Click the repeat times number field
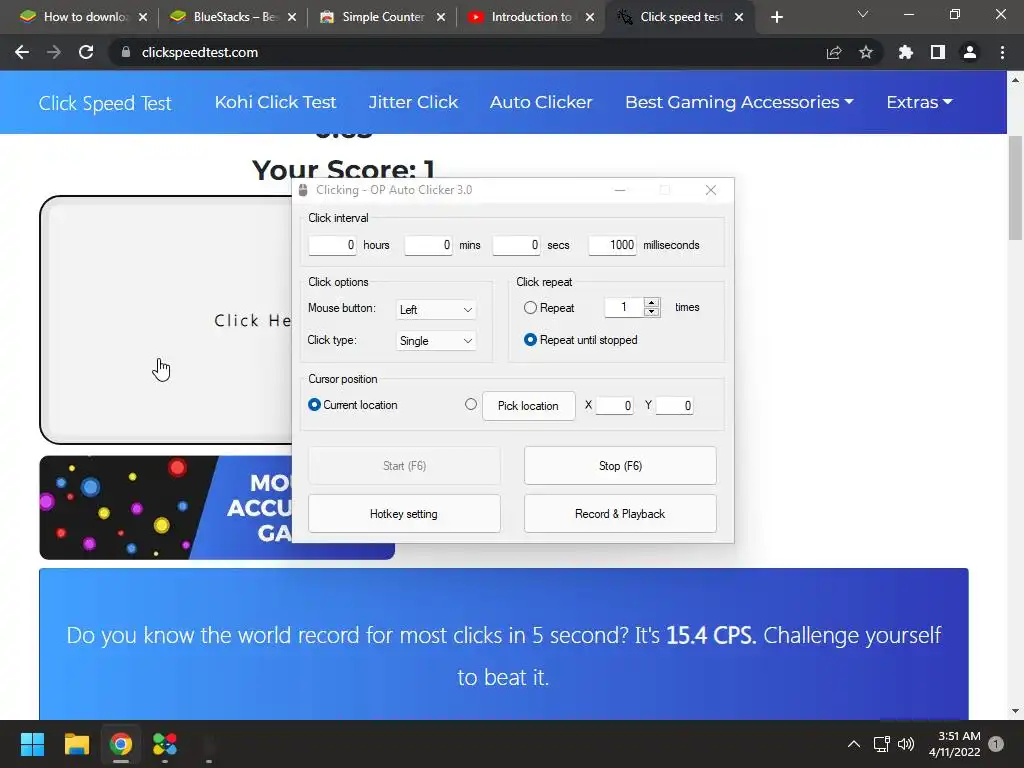This screenshot has height=768, width=1024. coord(624,307)
